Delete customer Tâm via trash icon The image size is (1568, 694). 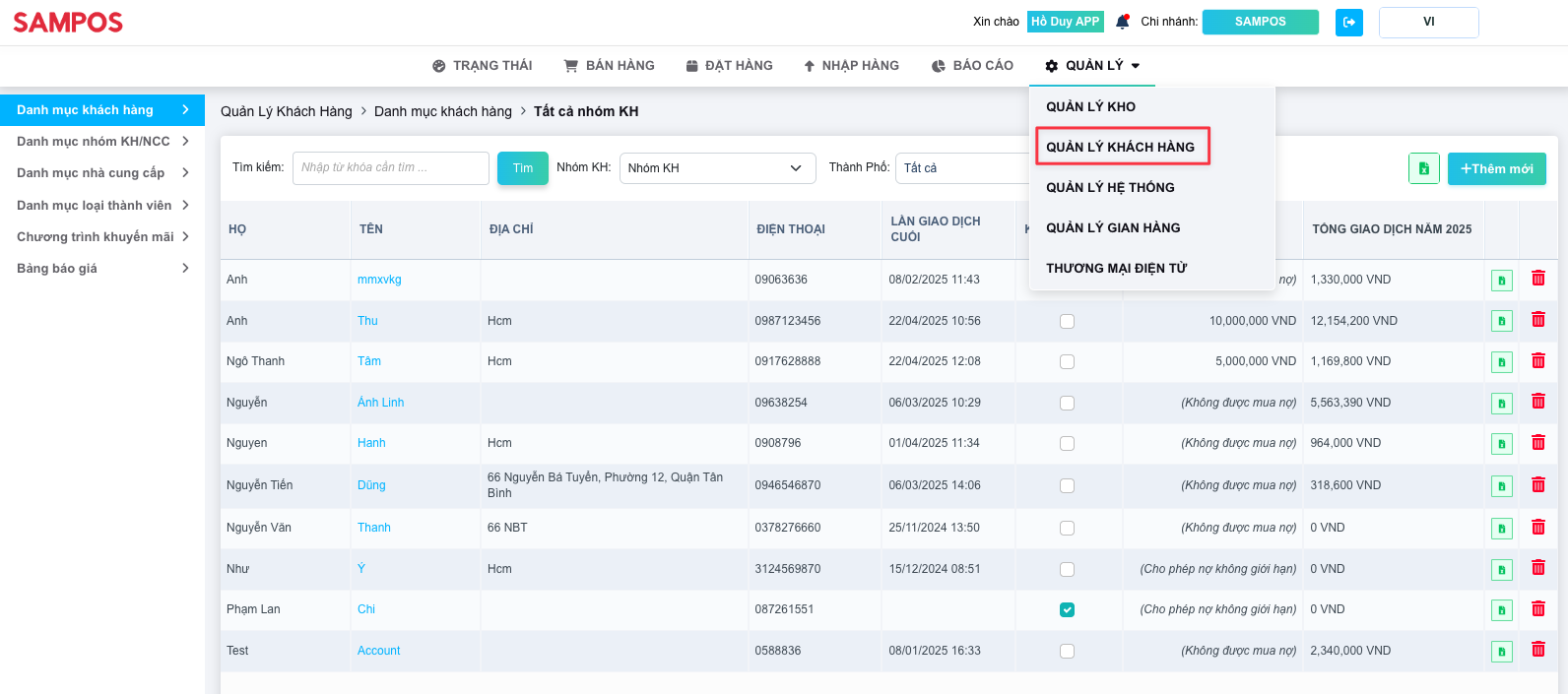pyautogui.click(x=1538, y=361)
